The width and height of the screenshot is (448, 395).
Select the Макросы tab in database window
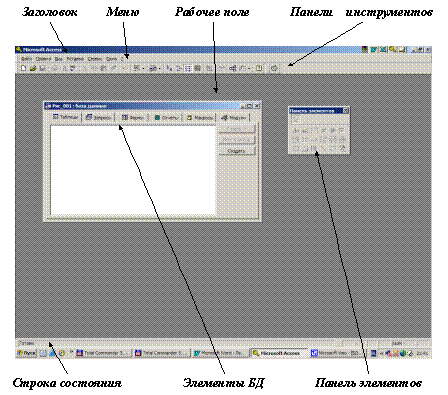click(x=200, y=117)
